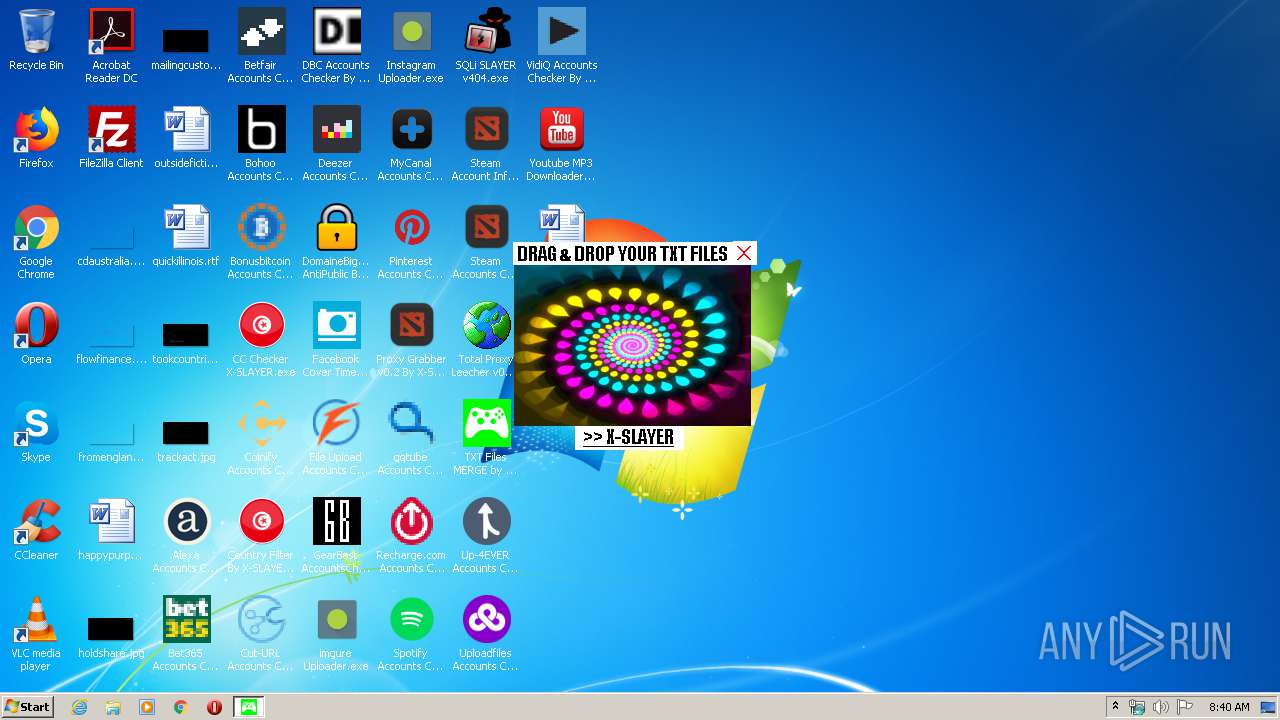Viewport: 1280px width, 720px height.
Task: Select Recharge.com Accounts Checker icon
Action: click(x=411, y=523)
